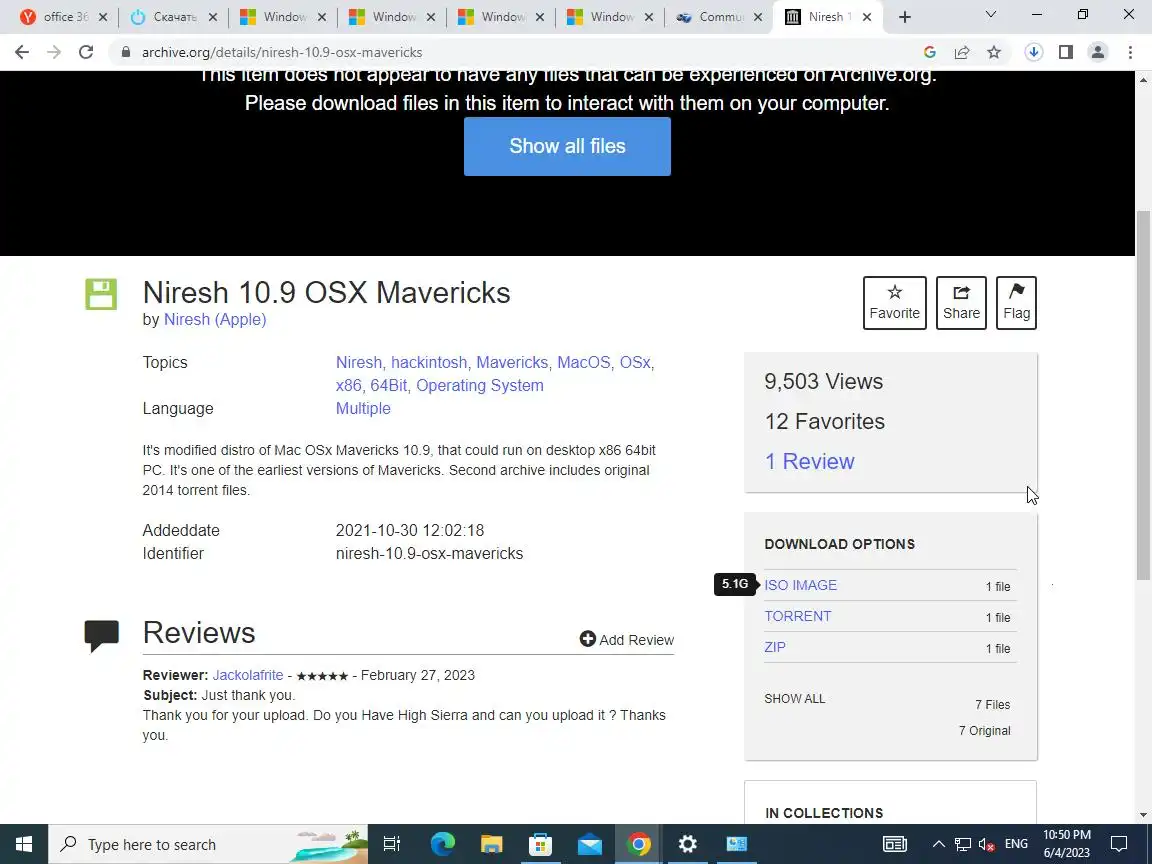Open the Niresh (Apple) author link
1152x864 pixels.
click(215, 320)
